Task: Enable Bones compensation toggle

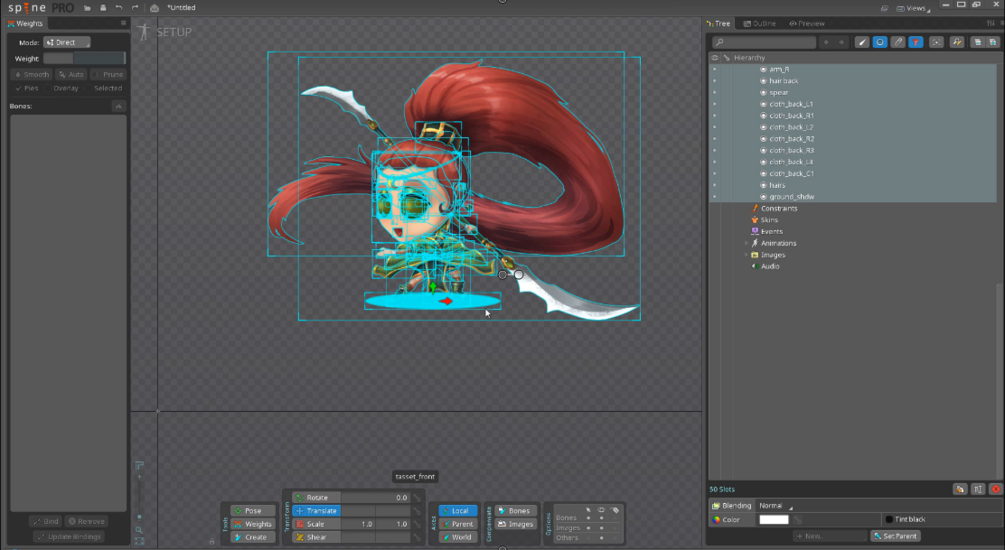Action: click(x=514, y=511)
